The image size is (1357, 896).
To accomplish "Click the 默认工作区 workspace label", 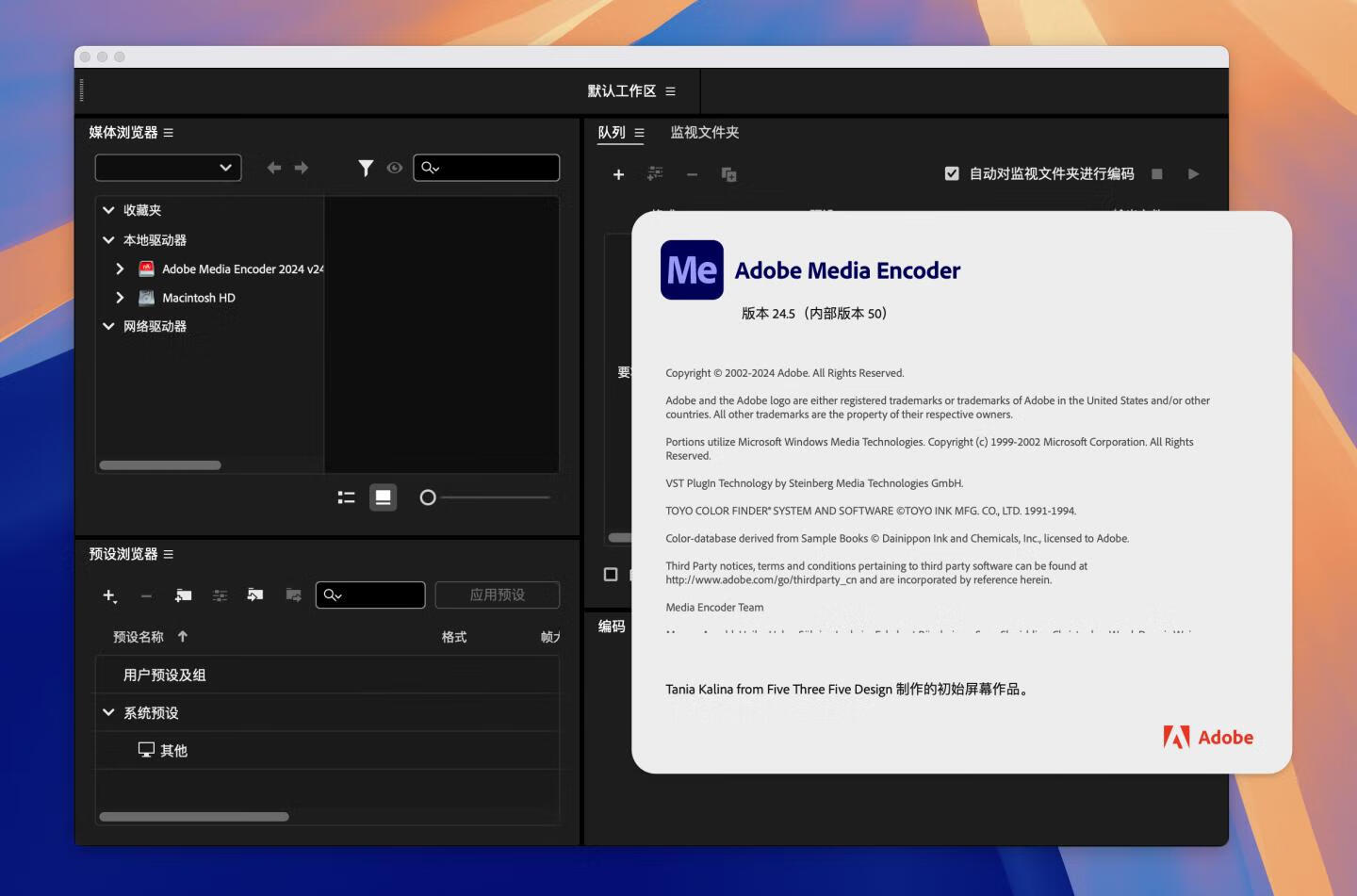I will pyautogui.click(x=622, y=91).
